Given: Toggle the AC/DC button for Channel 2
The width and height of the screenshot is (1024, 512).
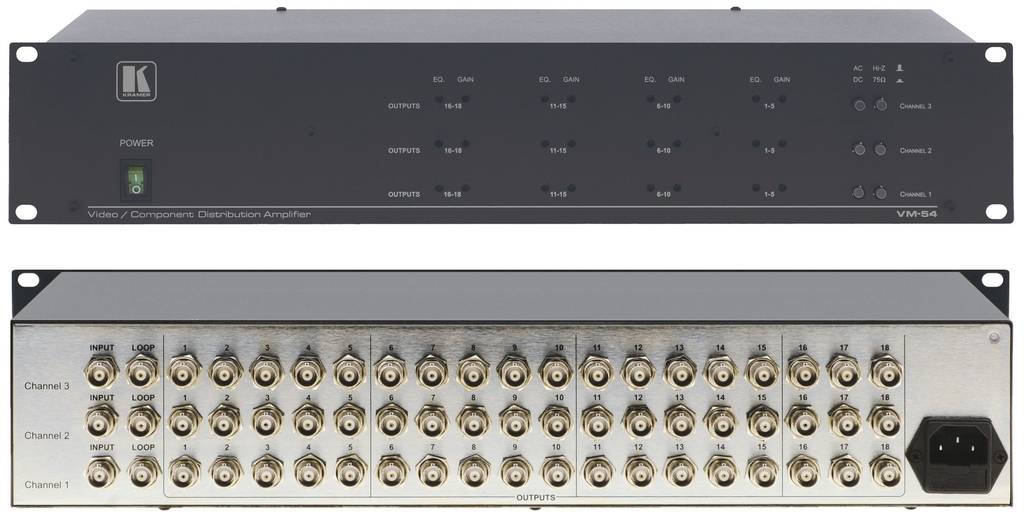Looking at the screenshot, I should point(859,150).
